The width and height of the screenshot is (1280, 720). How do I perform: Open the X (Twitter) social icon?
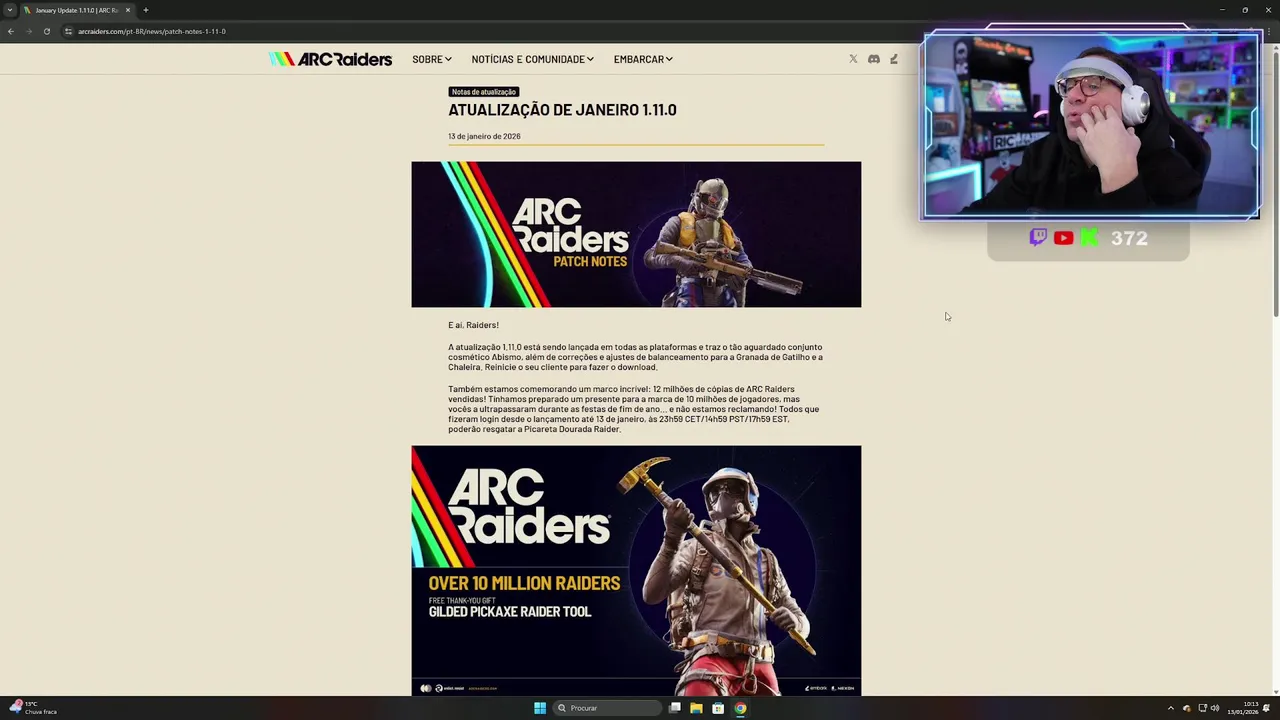click(x=853, y=59)
